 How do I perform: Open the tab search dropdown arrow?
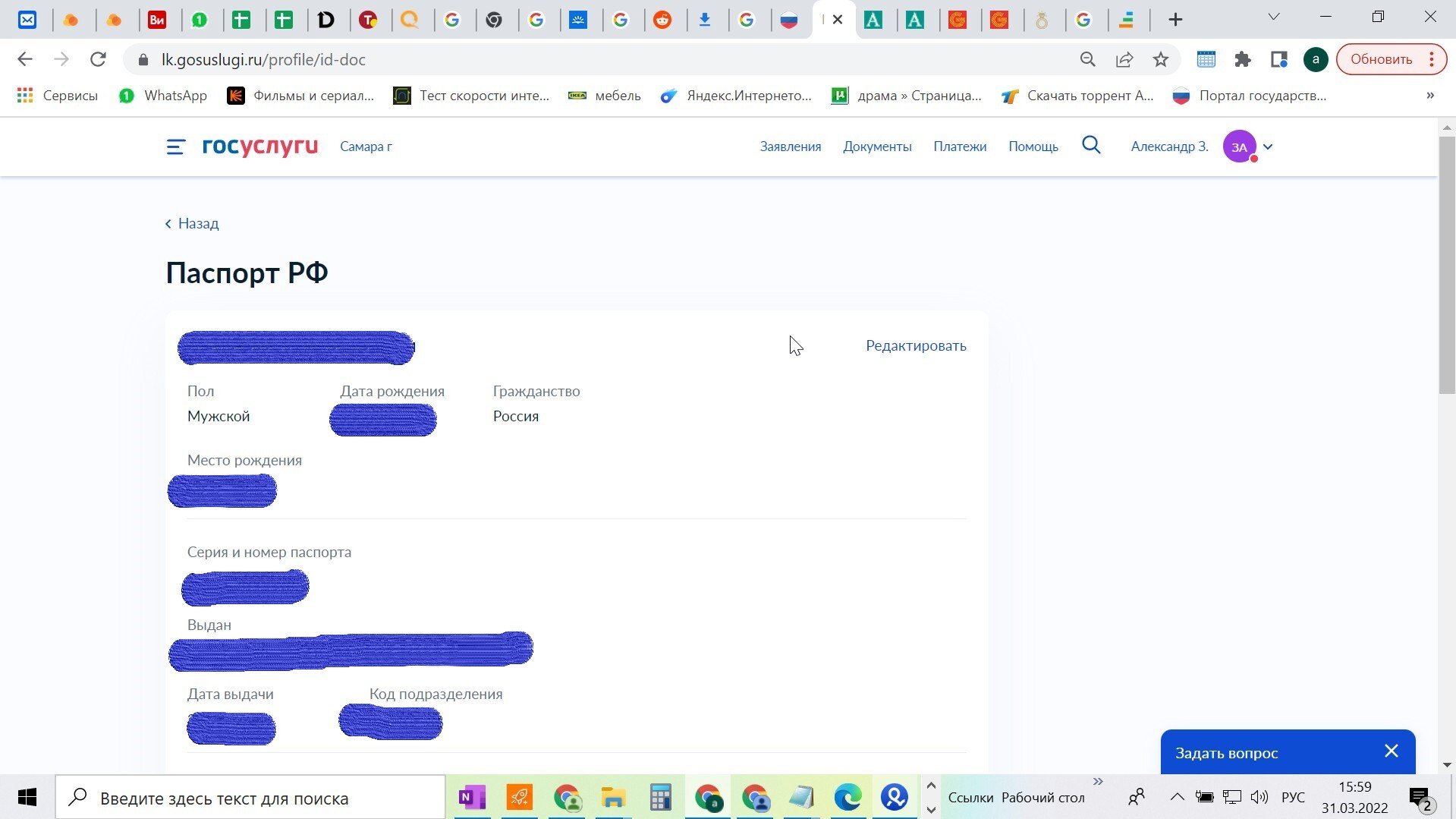(1274, 17)
